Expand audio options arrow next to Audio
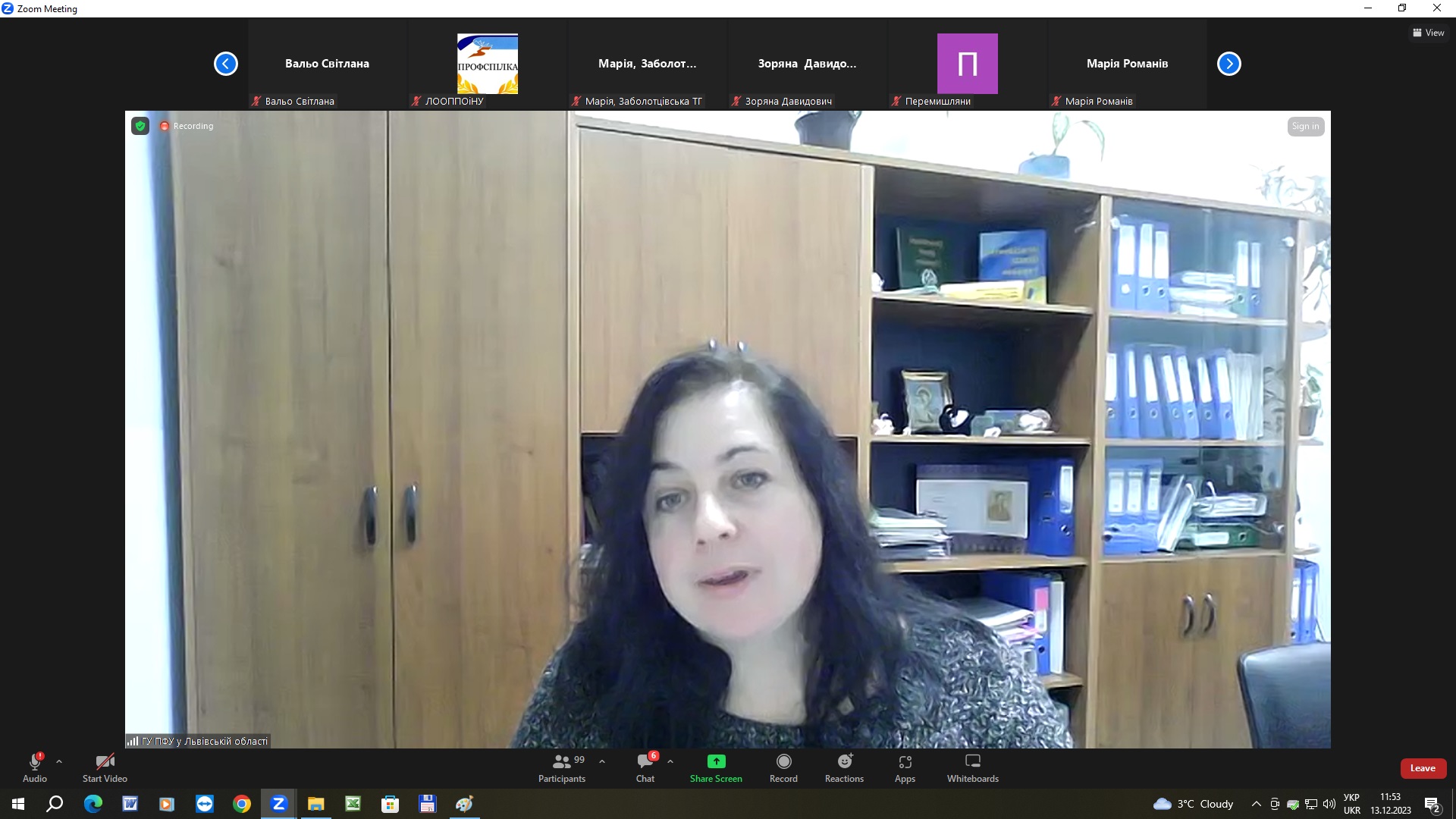This screenshot has width=1456, height=819. click(x=59, y=761)
